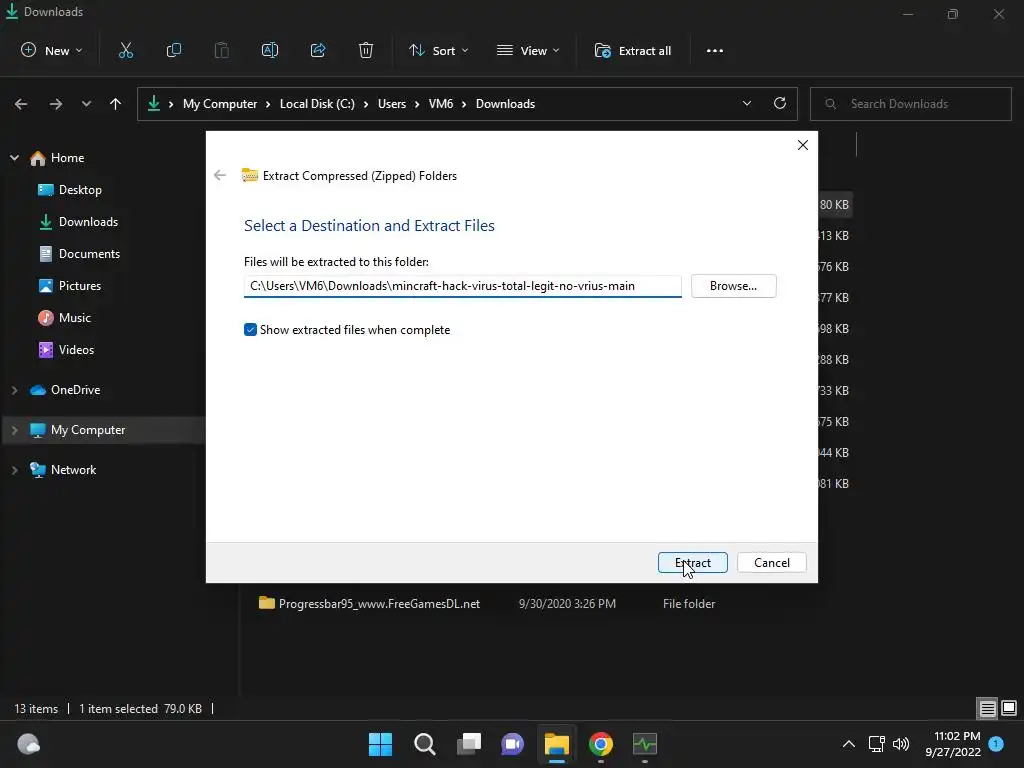Click the Delete trash icon

(x=366, y=50)
